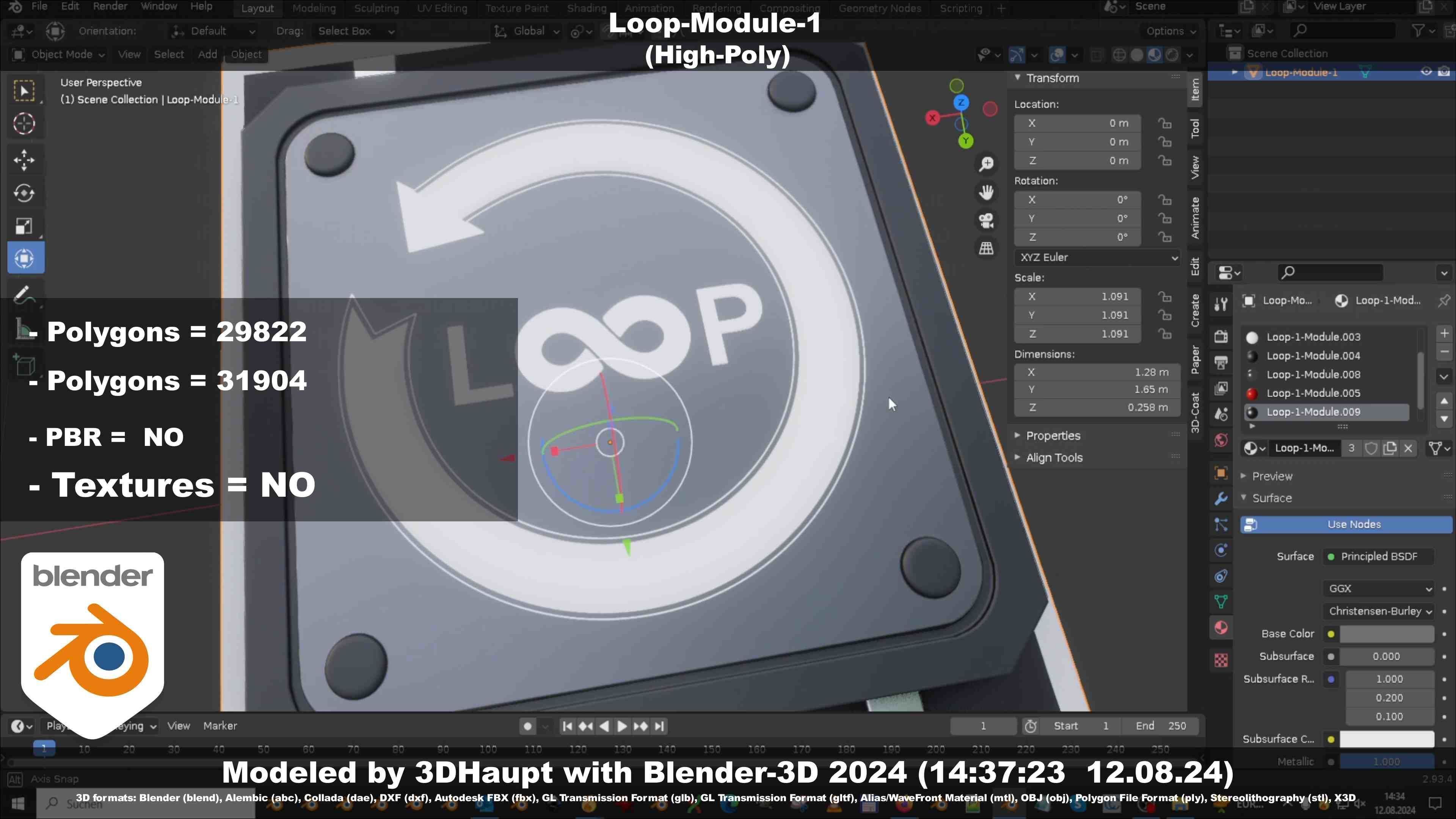Open the Render menu

(x=110, y=7)
